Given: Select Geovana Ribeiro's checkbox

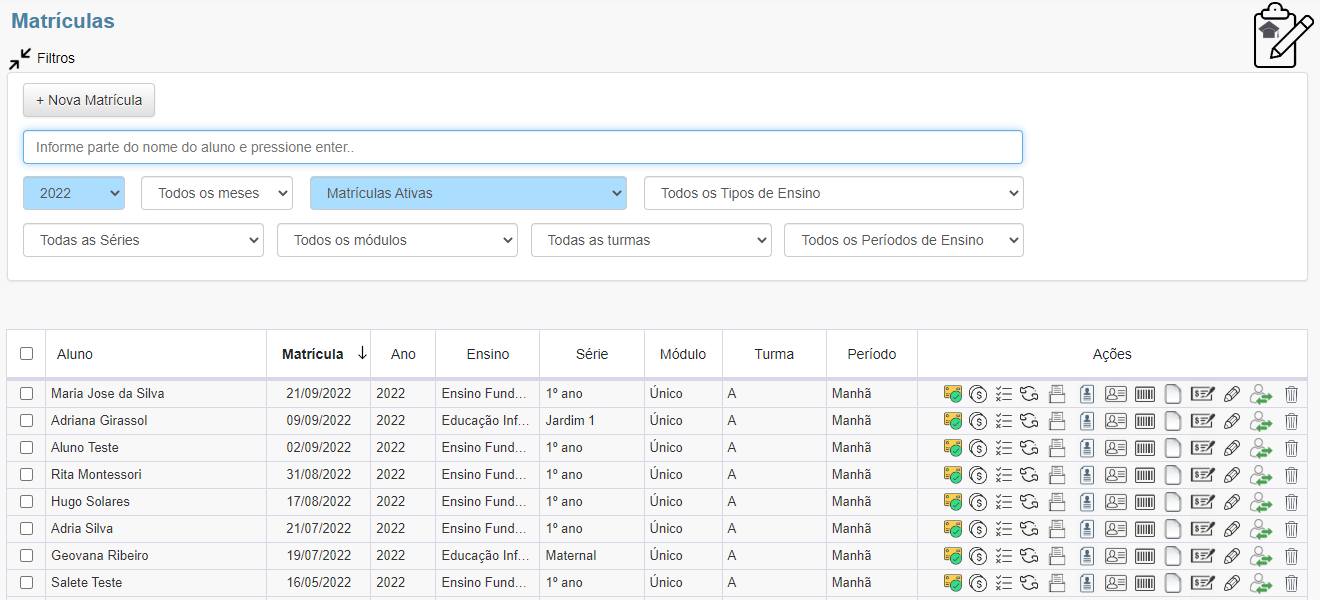Looking at the screenshot, I should [27, 556].
